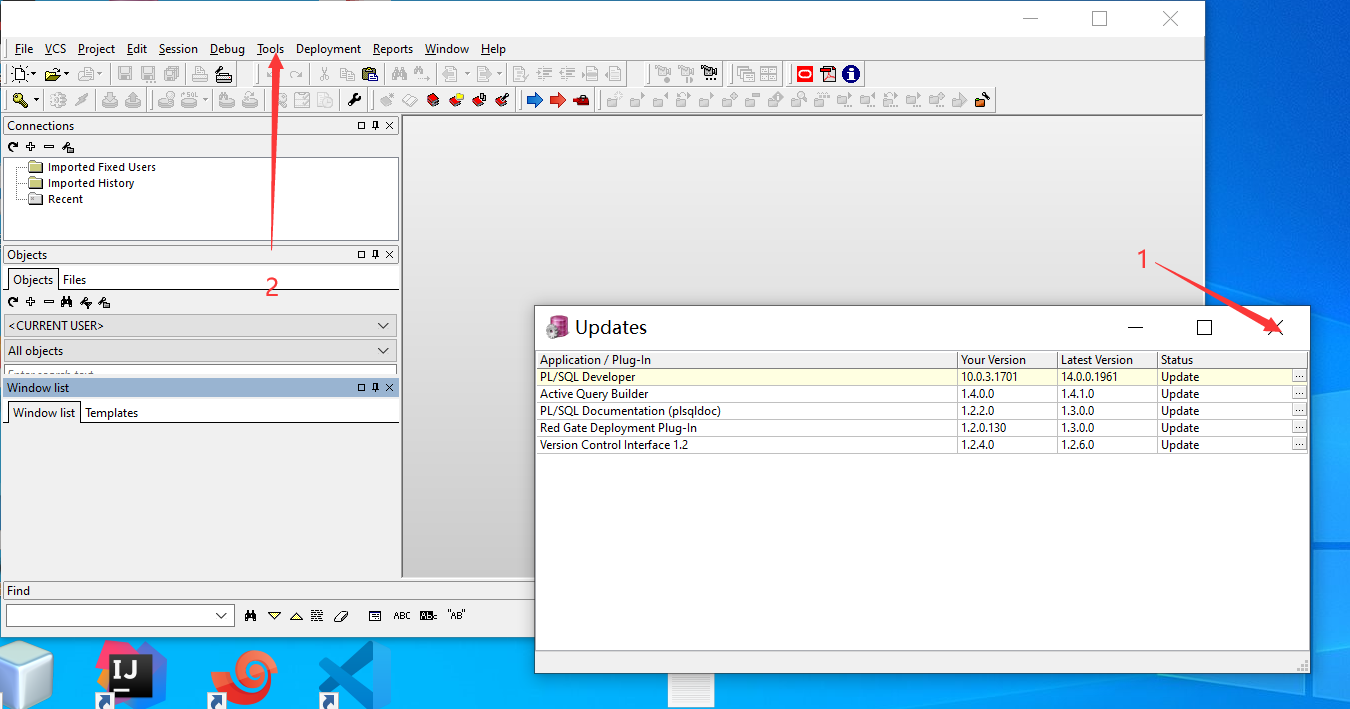Image resolution: width=1350 pixels, height=709 pixels.
Task: Click the minus icon in Connections panel
Action: pyautogui.click(x=49, y=147)
